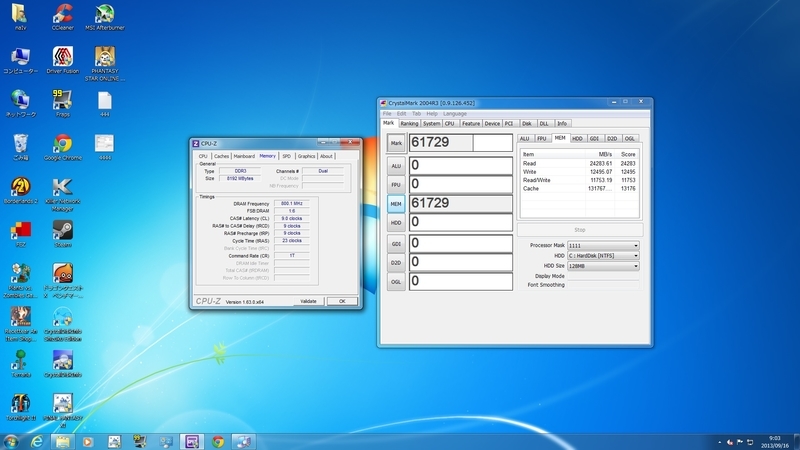Open the Feature tab in CrystalMark
This screenshot has width=800, height=450.
[x=471, y=123]
